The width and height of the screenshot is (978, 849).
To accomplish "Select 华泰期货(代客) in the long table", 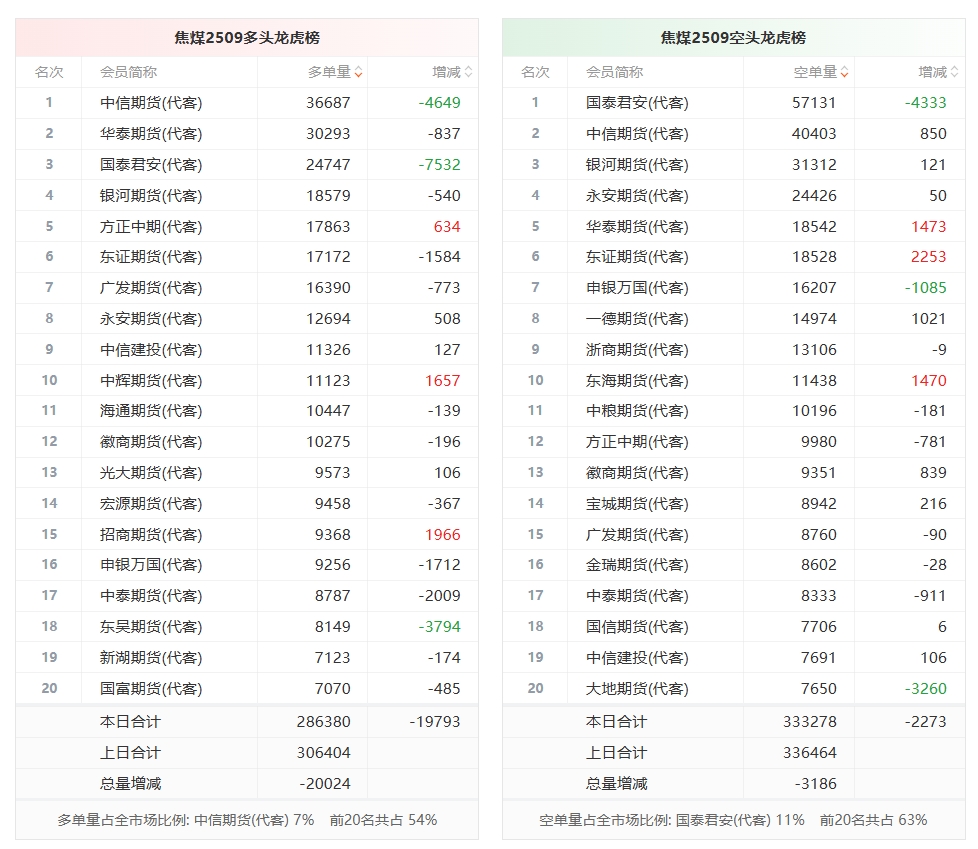I will (151, 134).
